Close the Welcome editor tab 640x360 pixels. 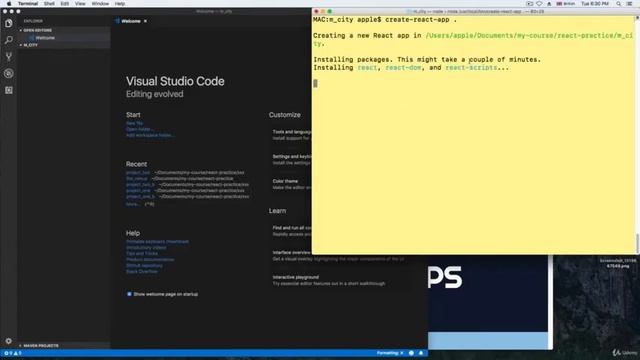pos(145,21)
